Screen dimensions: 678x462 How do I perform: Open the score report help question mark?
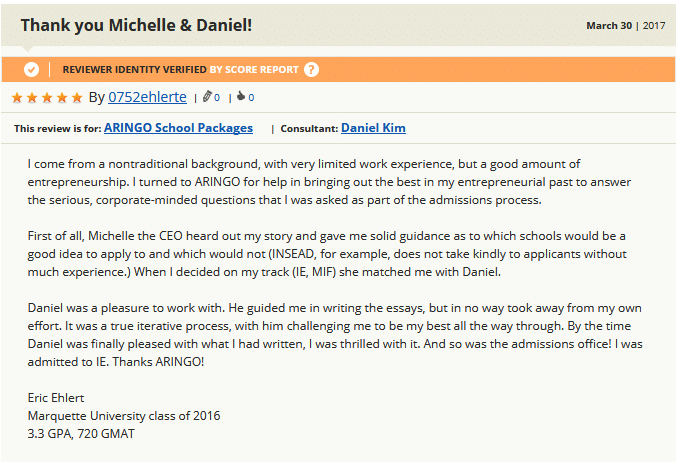pyautogui.click(x=311, y=69)
